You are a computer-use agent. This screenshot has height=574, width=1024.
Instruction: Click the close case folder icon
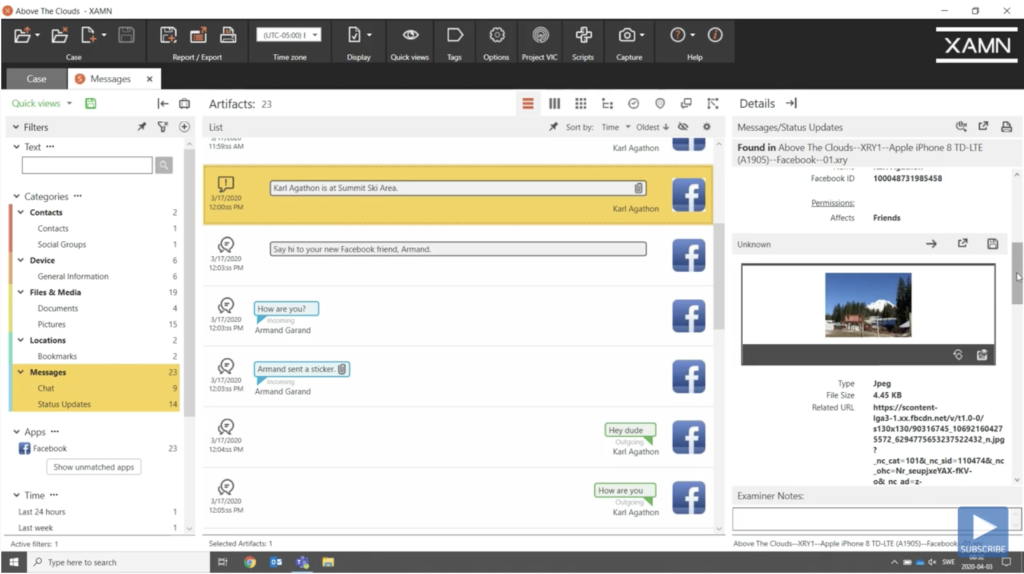[x=59, y=35]
